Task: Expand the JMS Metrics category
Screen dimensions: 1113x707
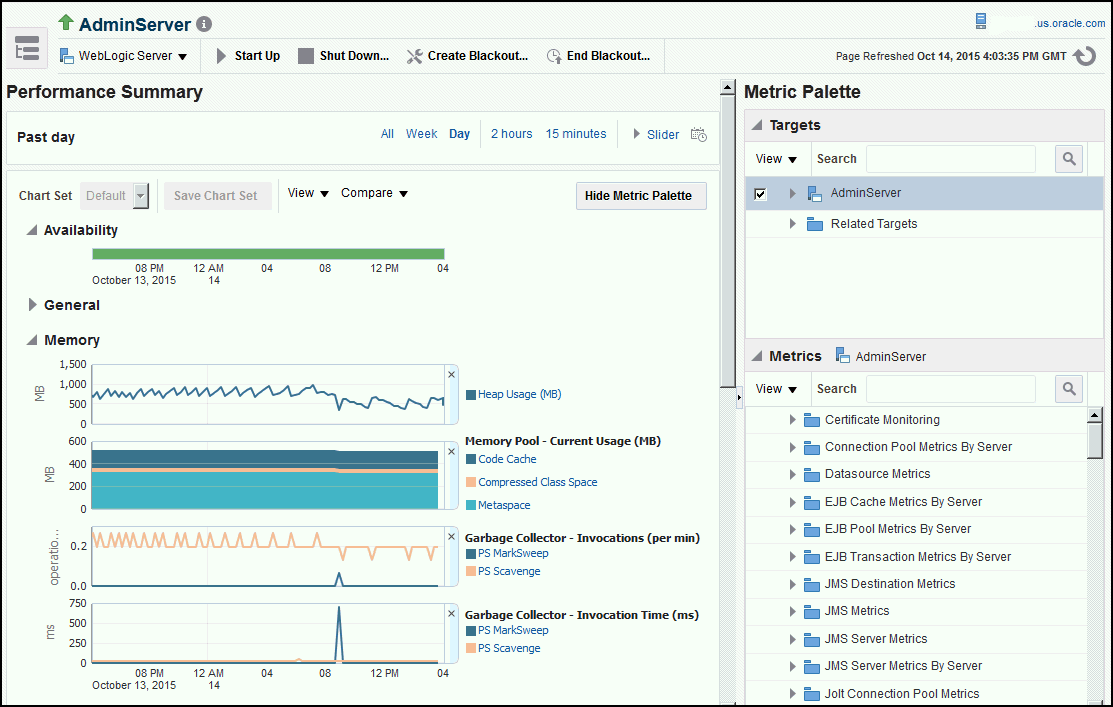Action: (x=792, y=611)
